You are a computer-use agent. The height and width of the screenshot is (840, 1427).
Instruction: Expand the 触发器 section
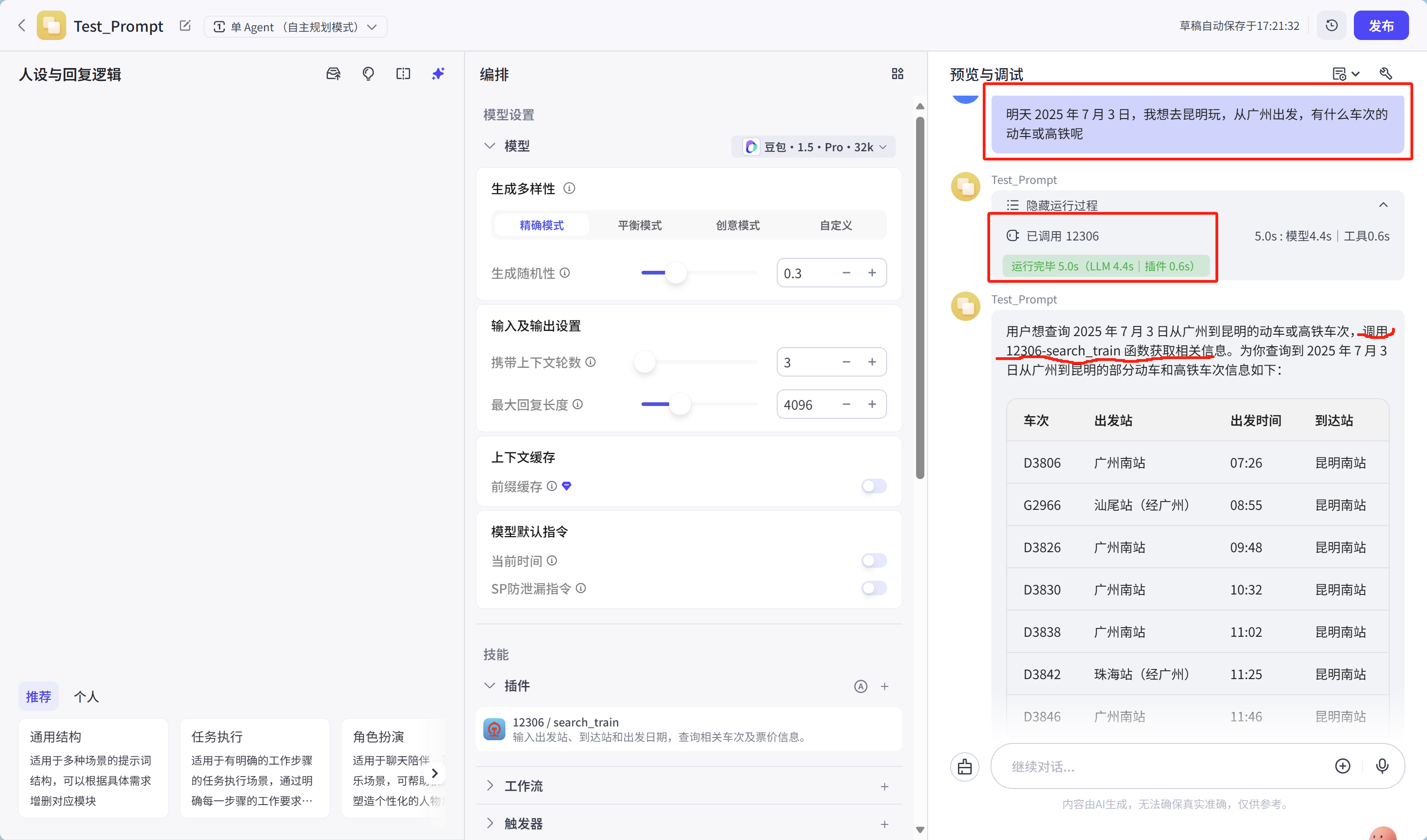pos(490,823)
